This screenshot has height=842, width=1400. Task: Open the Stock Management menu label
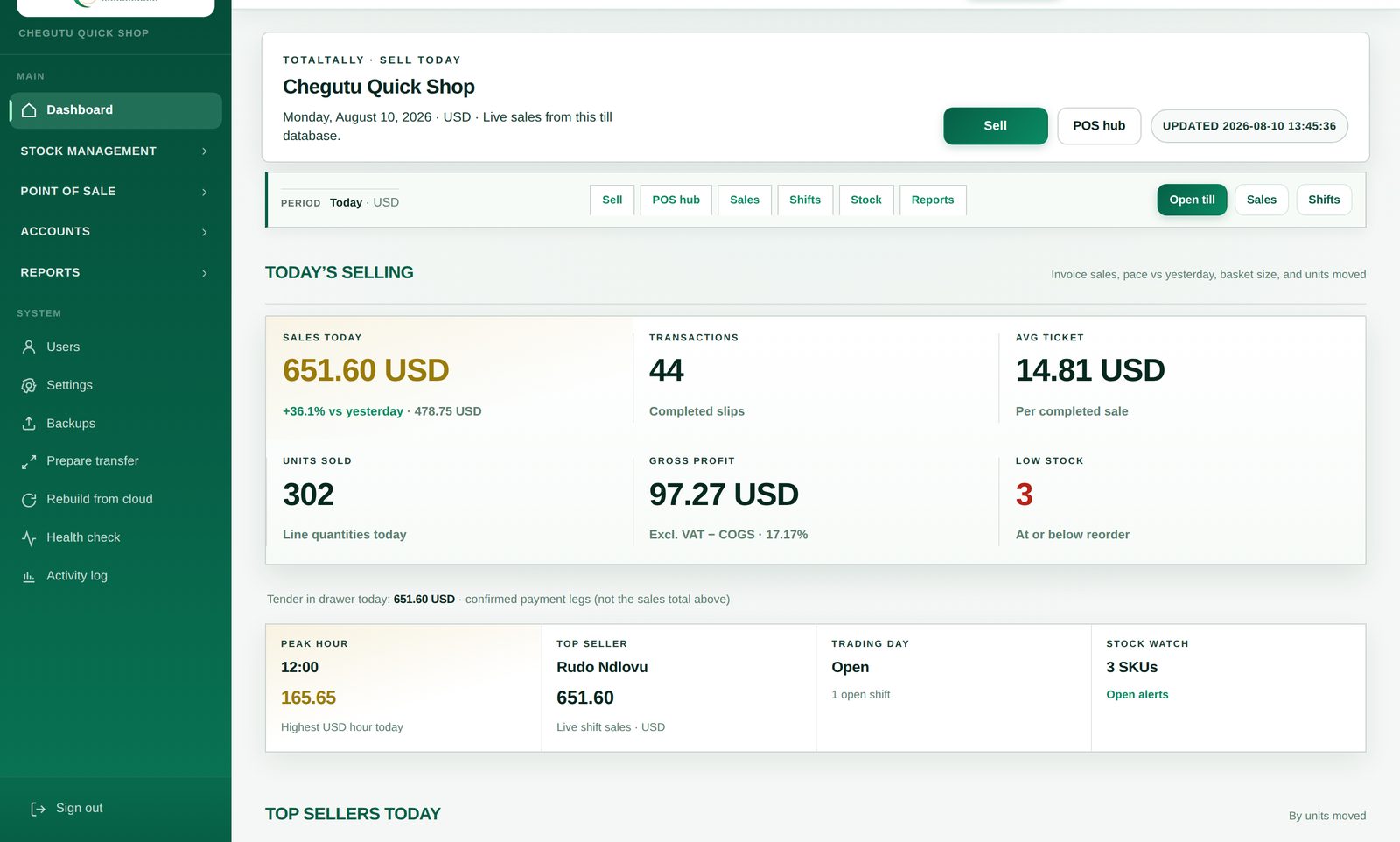tap(88, 151)
